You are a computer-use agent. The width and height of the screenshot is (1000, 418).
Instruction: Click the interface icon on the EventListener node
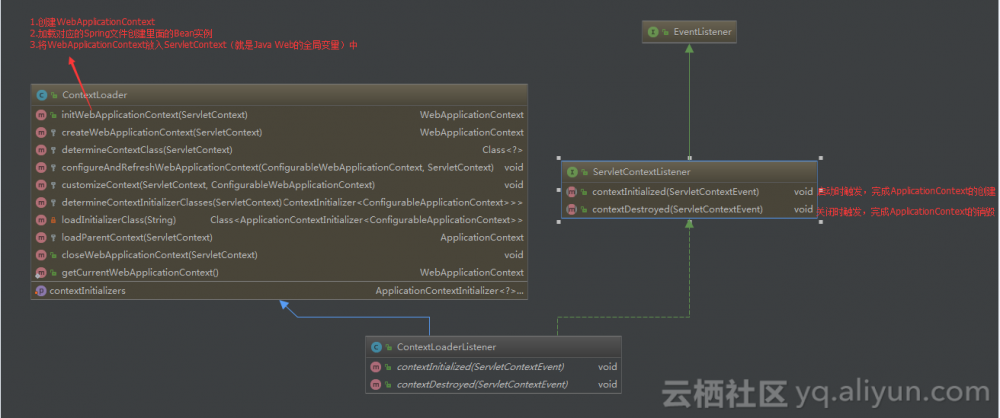[653, 31]
